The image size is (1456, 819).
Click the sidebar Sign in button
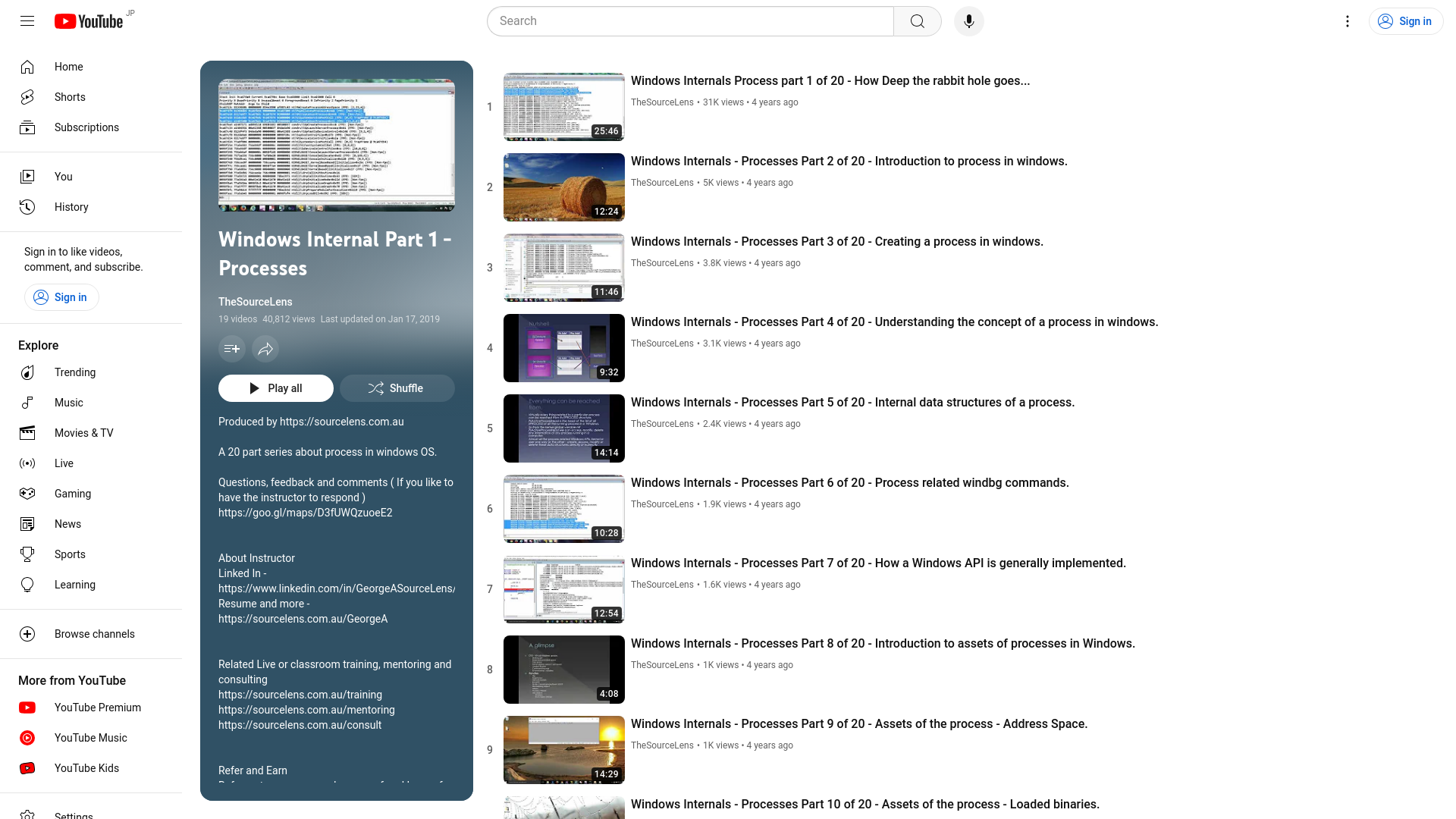[x=61, y=297]
